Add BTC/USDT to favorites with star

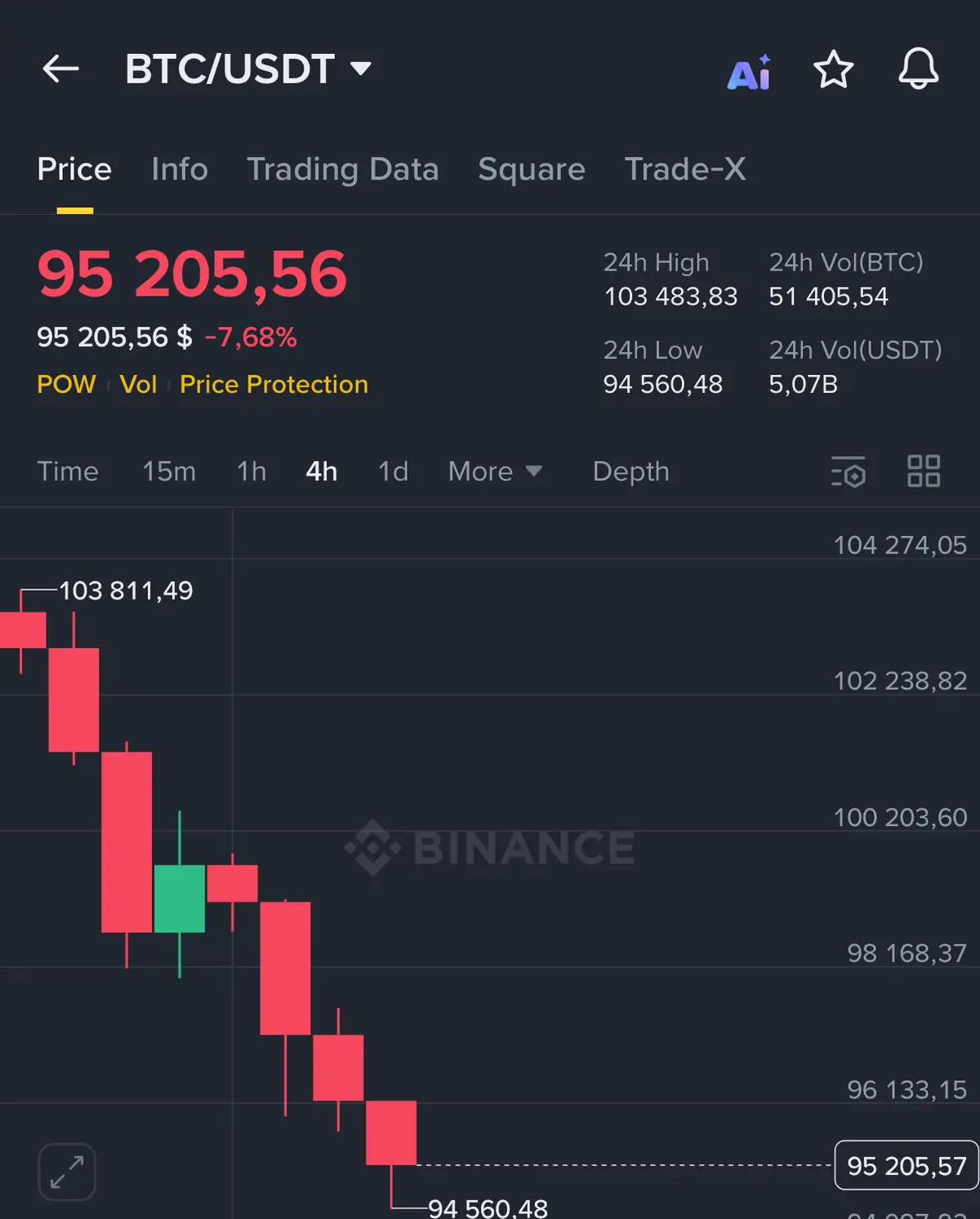coord(833,69)
